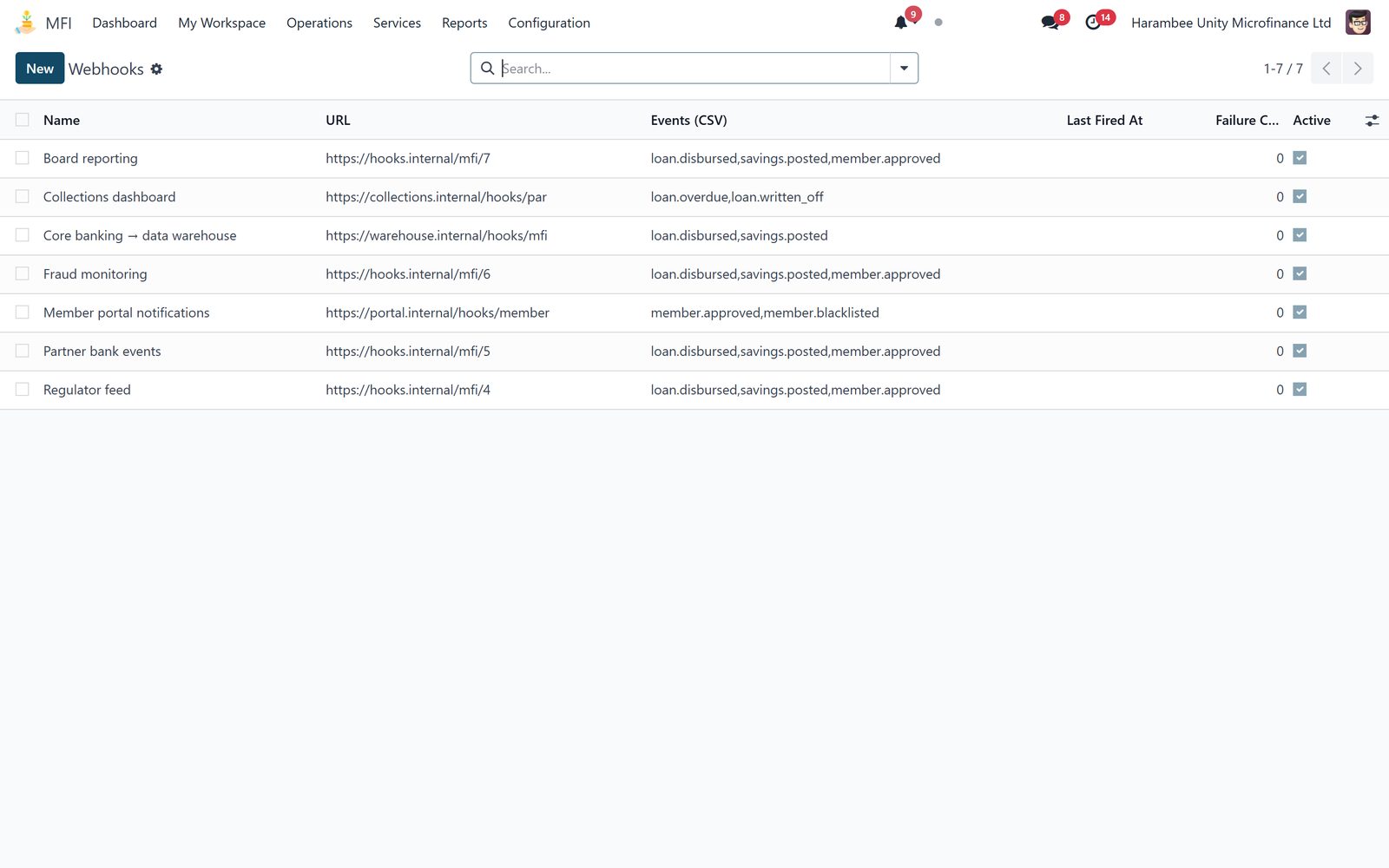Screen dimensions: 1389x868
Task: Open the Collections dashboard webhook
Action: tap(109, 197)
